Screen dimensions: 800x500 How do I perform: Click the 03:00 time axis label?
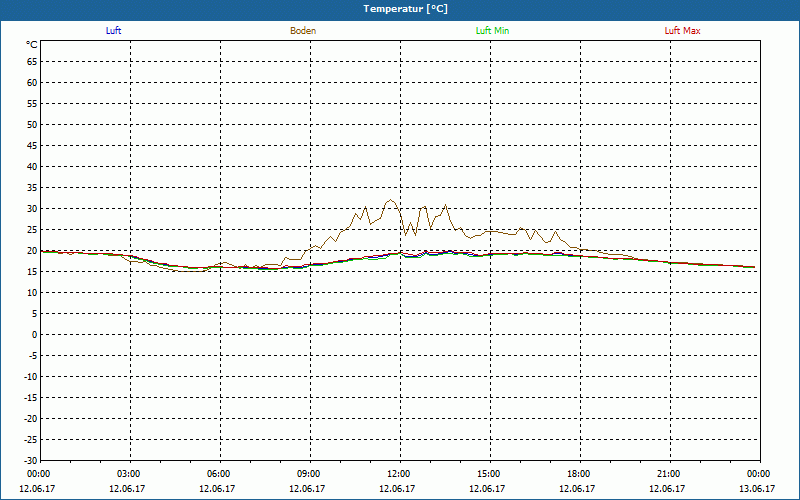point(131,474)
